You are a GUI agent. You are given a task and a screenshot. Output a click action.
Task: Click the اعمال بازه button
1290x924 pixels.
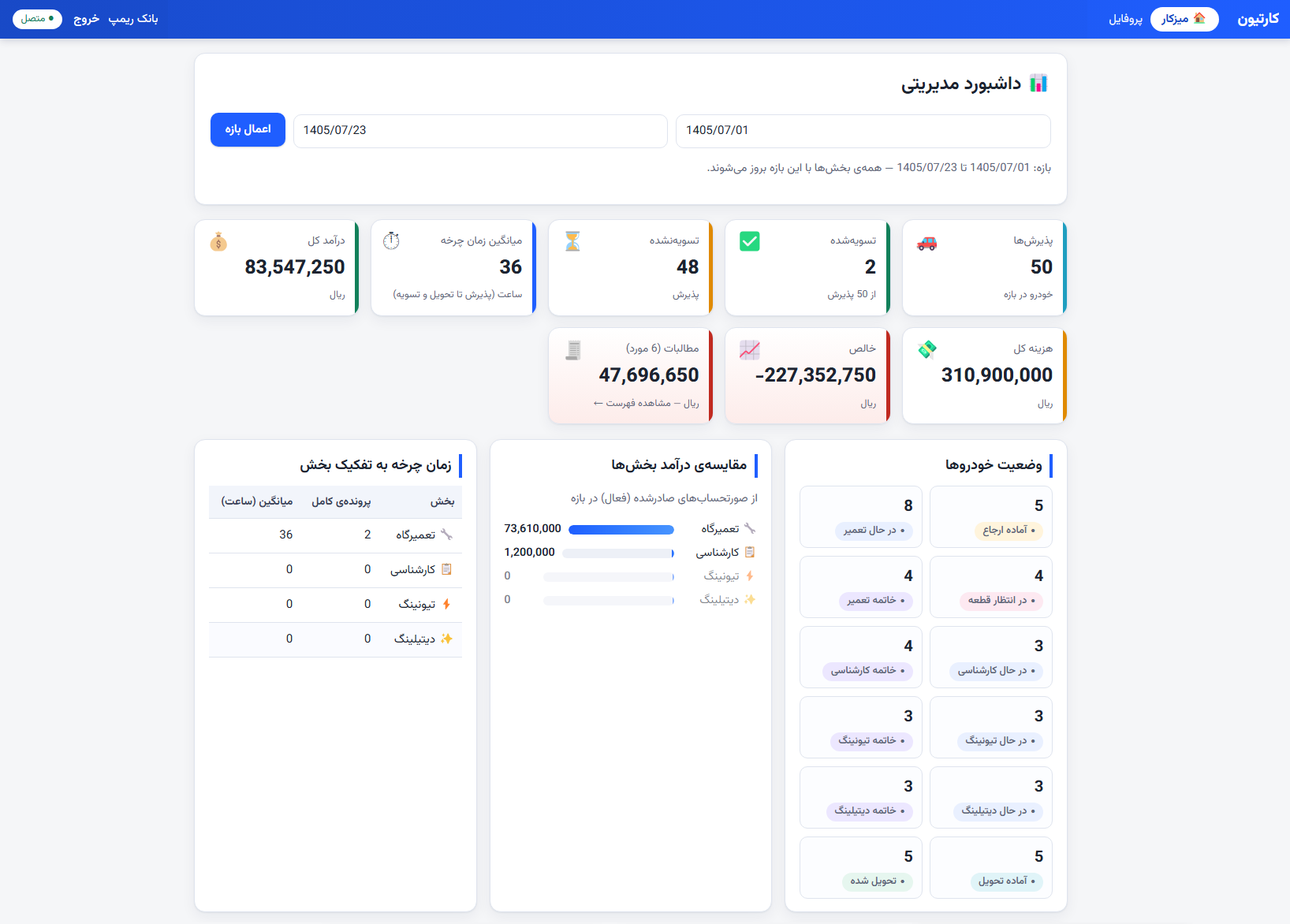point(248,129)
